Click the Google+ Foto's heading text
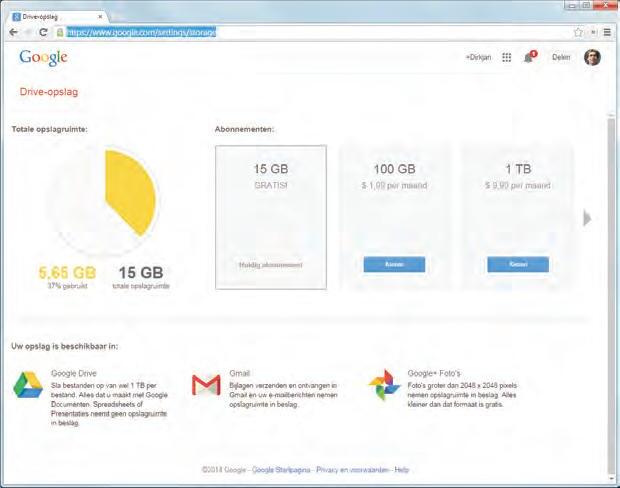The width and height of the screenshot is (620, 488). coord(434,373)
